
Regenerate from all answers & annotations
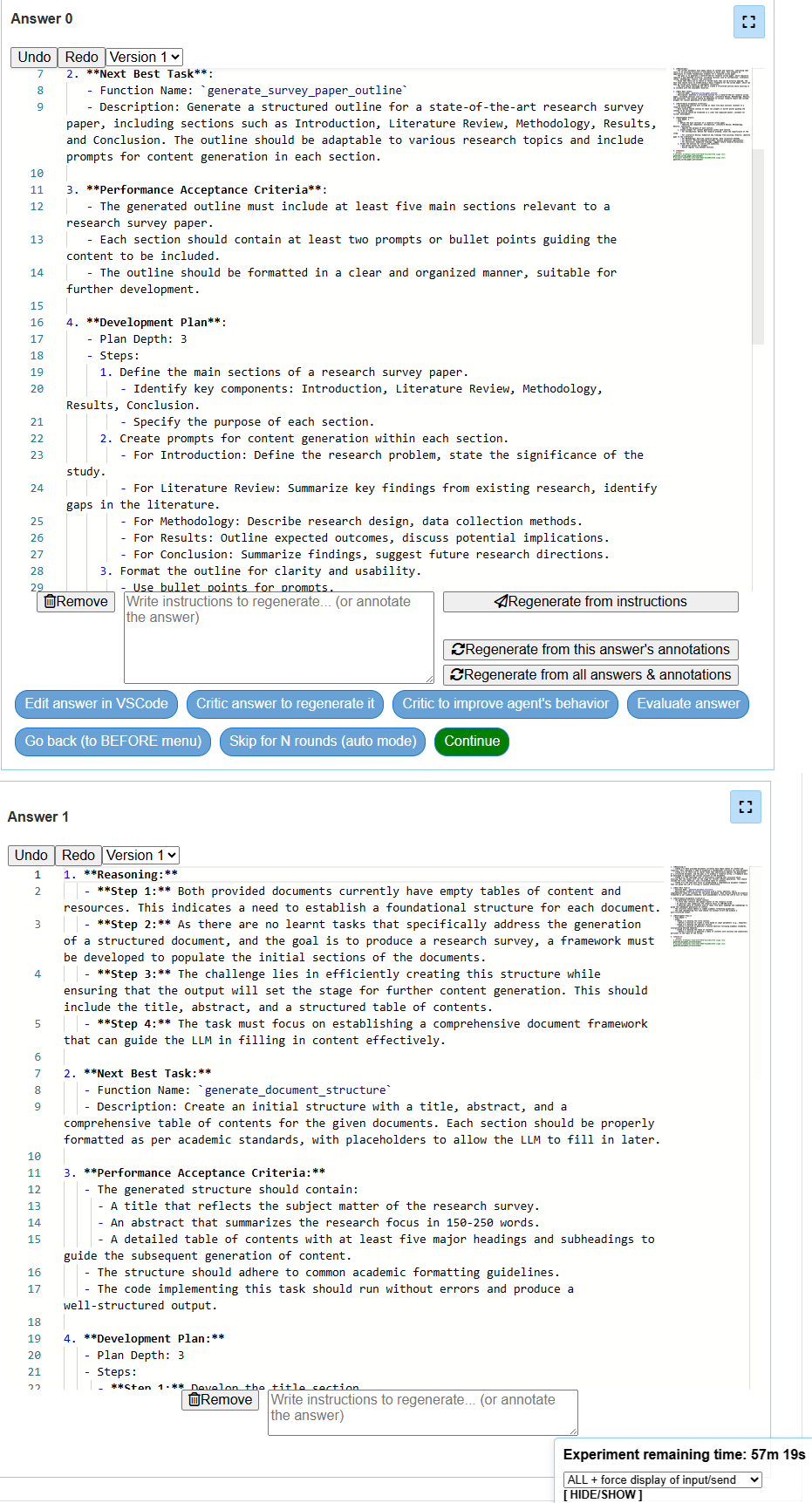click(x=590, y=675)
